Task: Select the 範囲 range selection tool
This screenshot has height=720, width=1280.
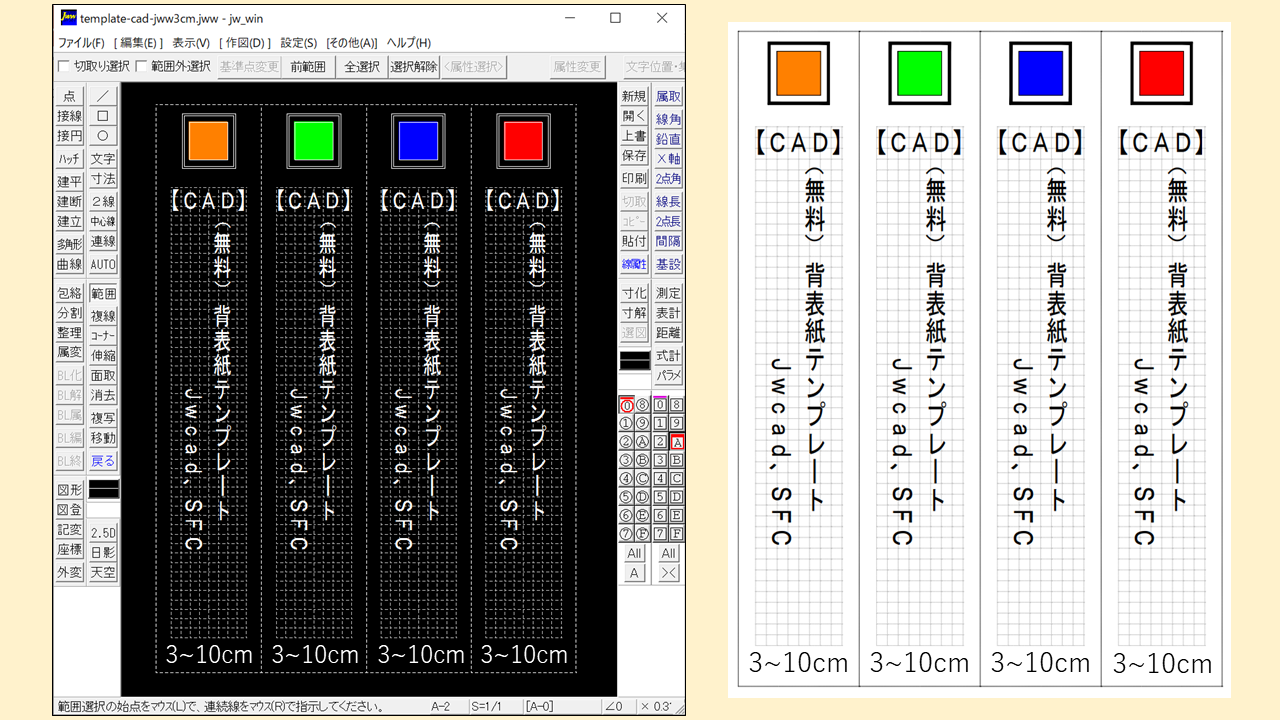Action: [x=103, y=294]
